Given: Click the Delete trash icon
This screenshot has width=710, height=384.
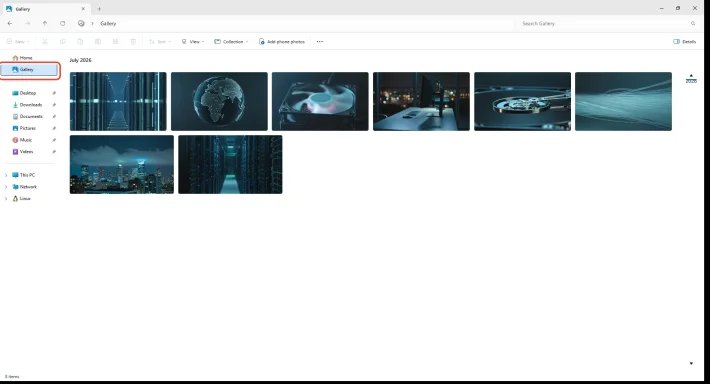Looking at the screenshot, I should point(133,42).
